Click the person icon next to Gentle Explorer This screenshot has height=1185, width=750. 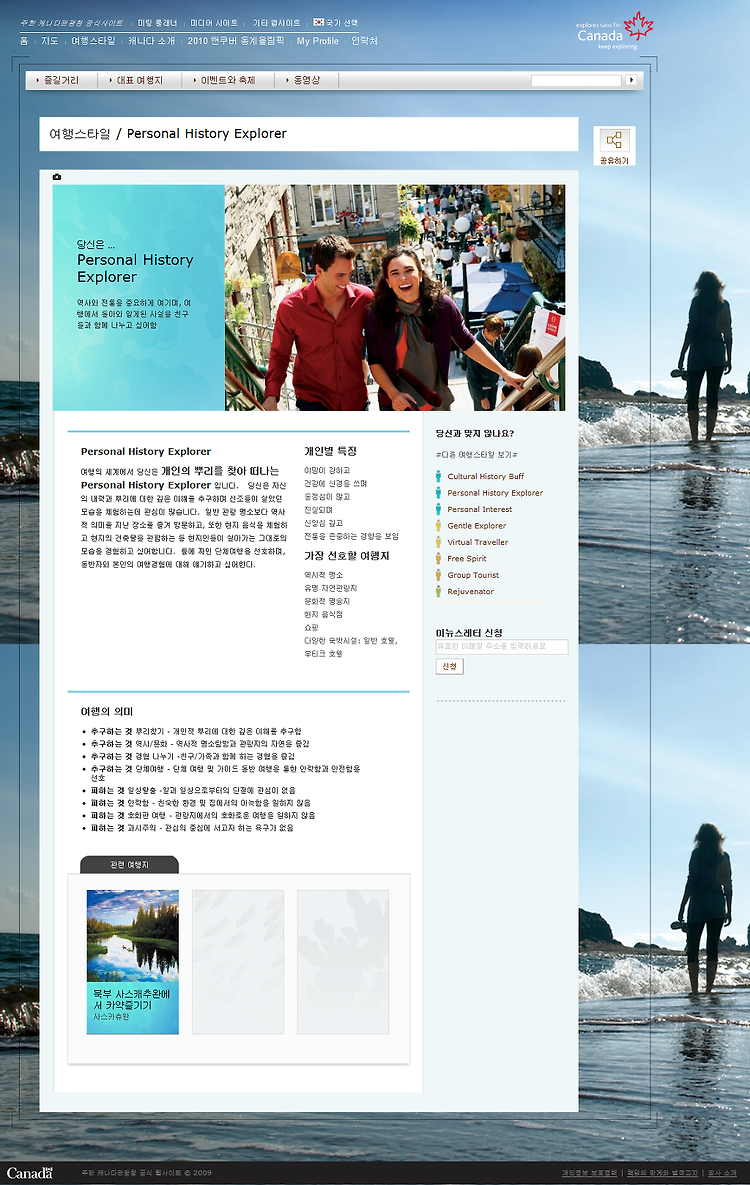[x=439, y=526]
